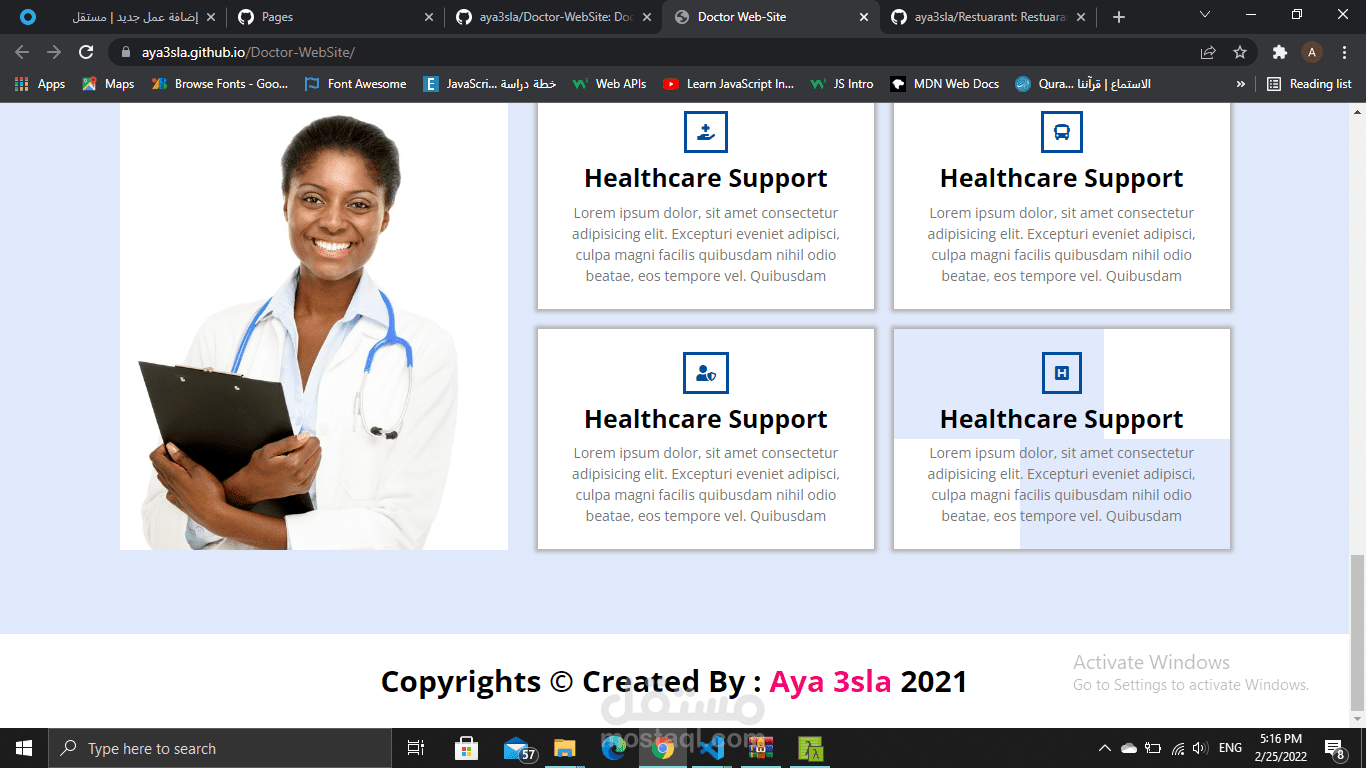Click the taskbar search box
This screenshot has height=768, width=1366.
pyautogui.click(x=220, y=748)
